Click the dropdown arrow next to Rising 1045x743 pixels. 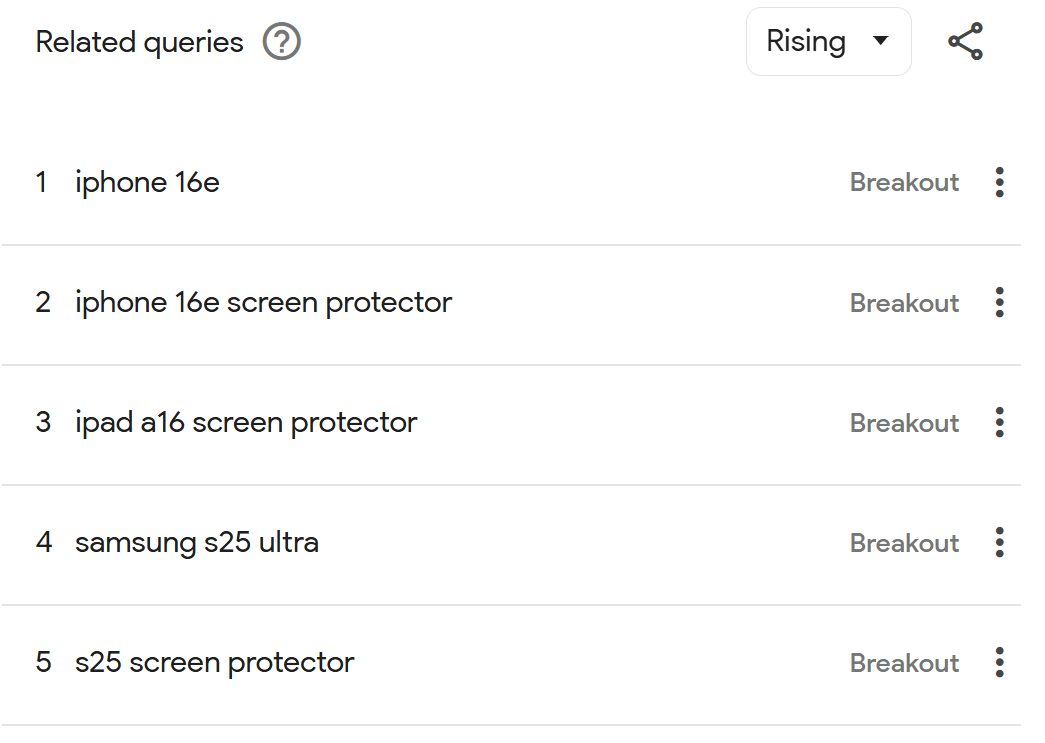point(880,42)
